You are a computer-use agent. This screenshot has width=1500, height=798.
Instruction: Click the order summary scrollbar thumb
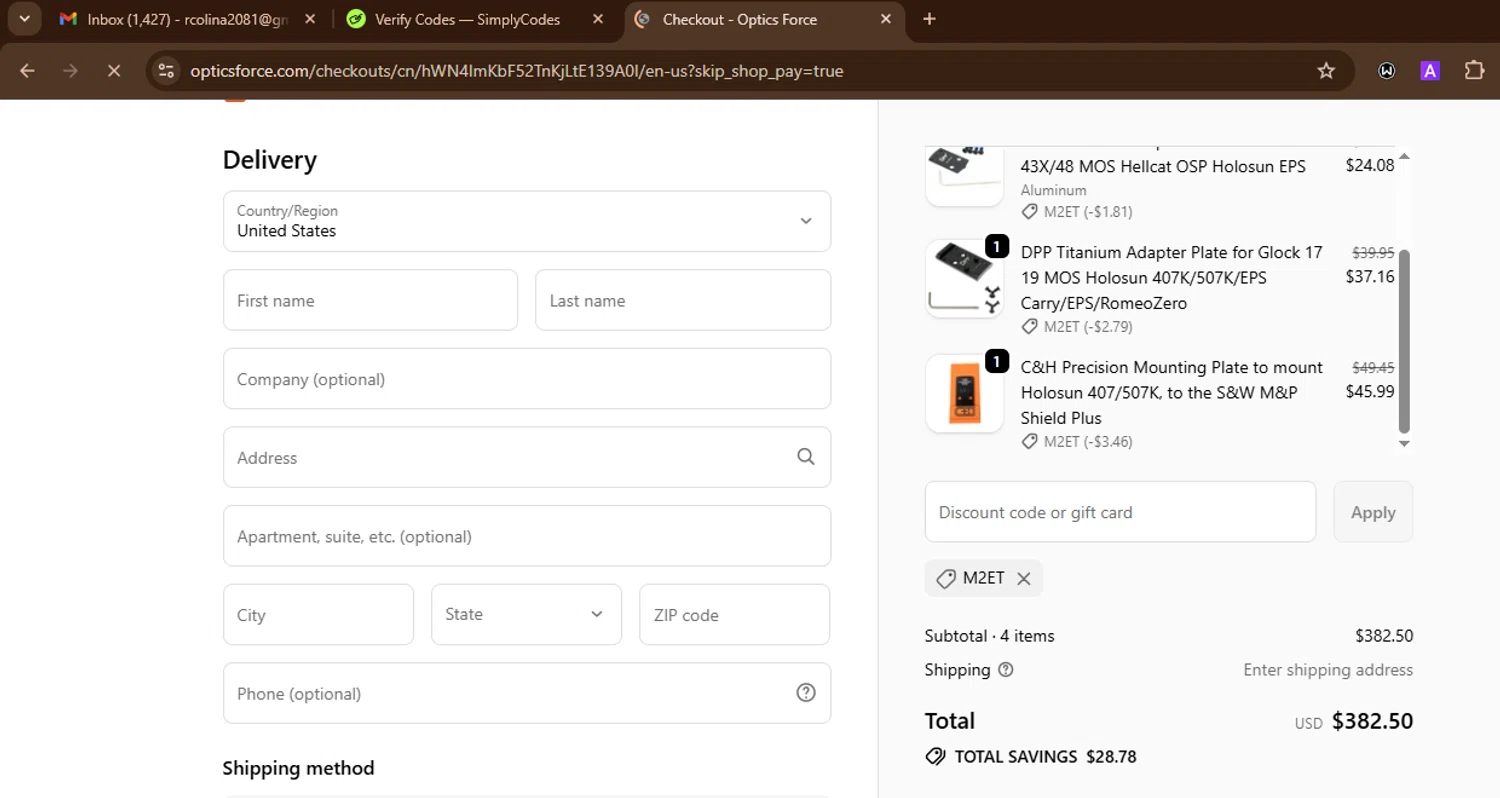click(1404, 340)
